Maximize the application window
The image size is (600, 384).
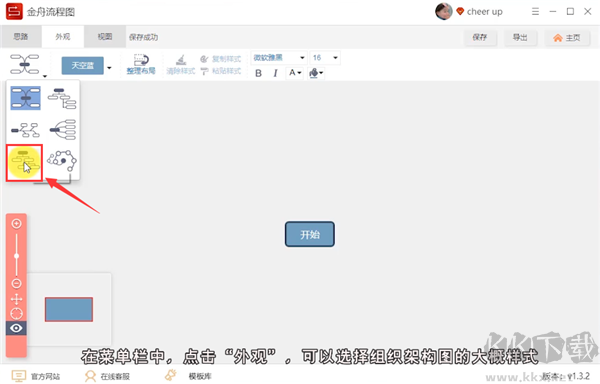tap(570, 11)
